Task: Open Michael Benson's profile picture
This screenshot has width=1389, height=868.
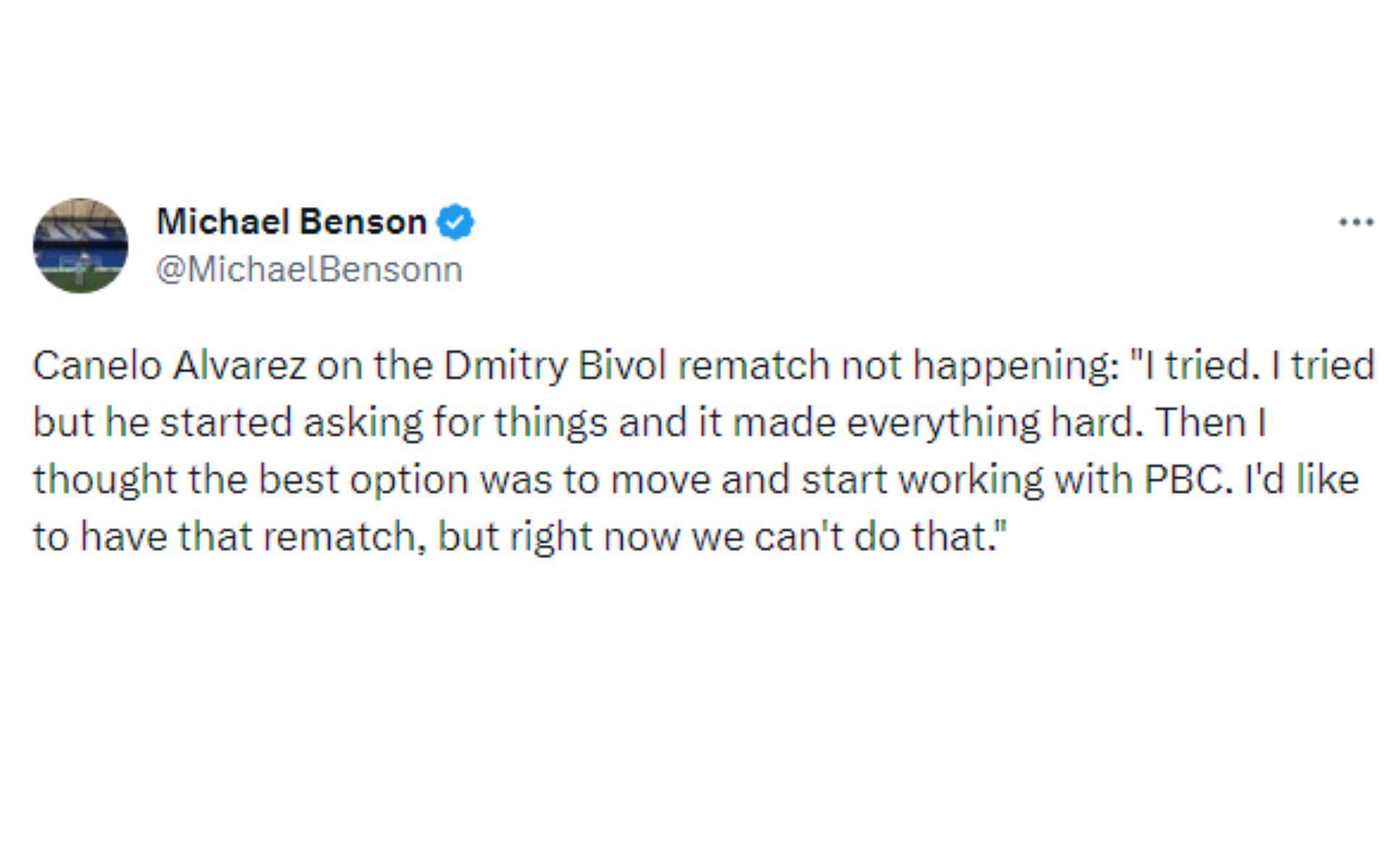Action: tap(80, 245)
